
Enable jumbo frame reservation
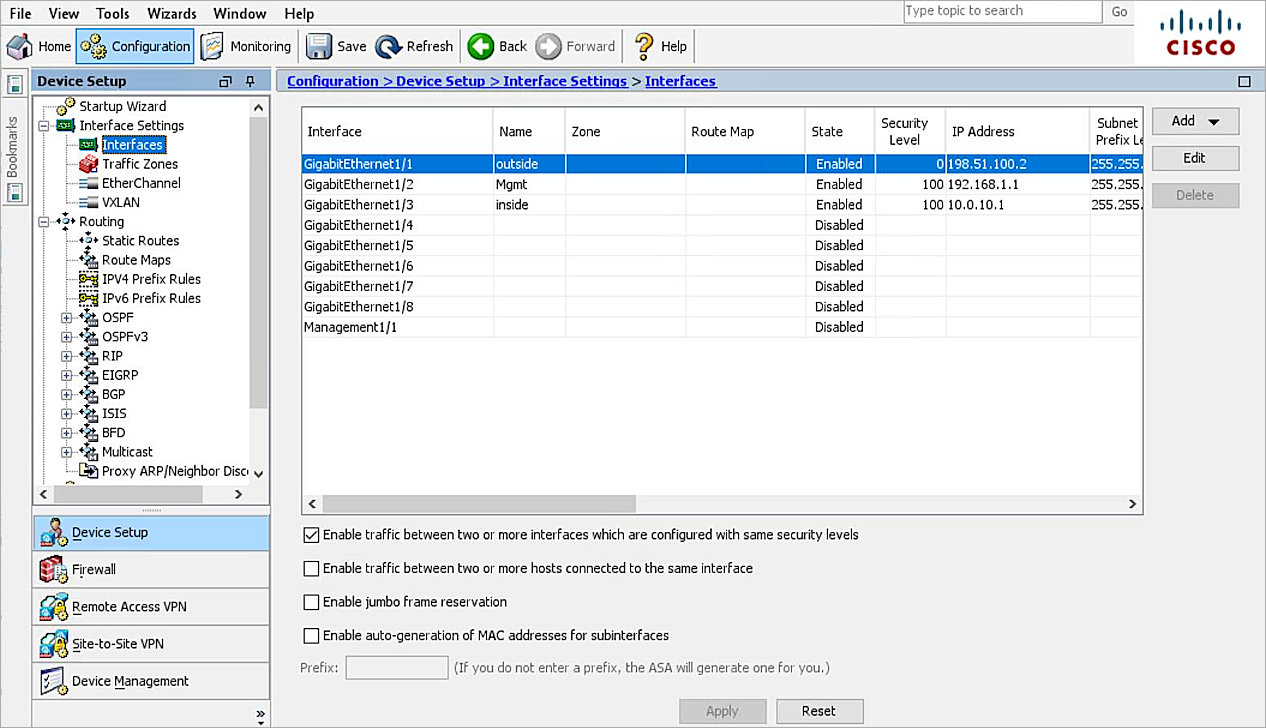(x=313, y=602)
